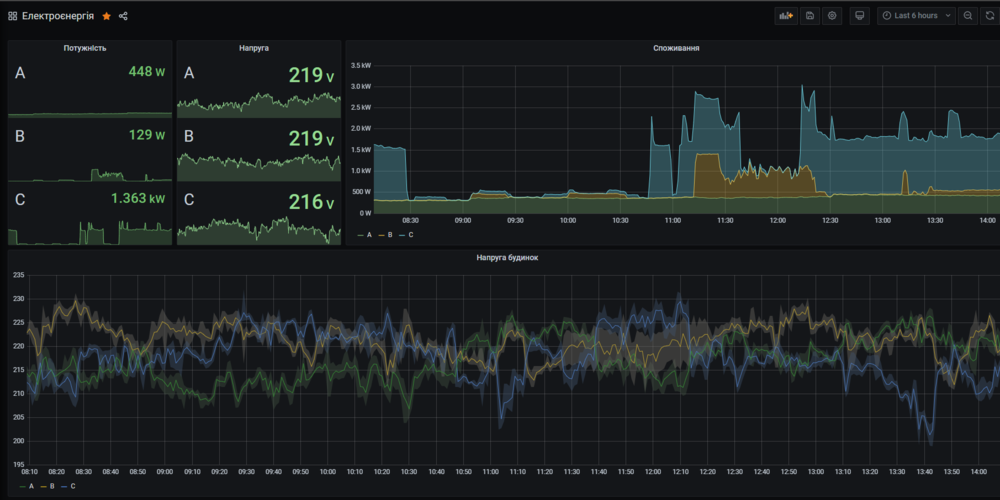
Task: Open the Last 6 hours time picker
Action: (916, 16)
